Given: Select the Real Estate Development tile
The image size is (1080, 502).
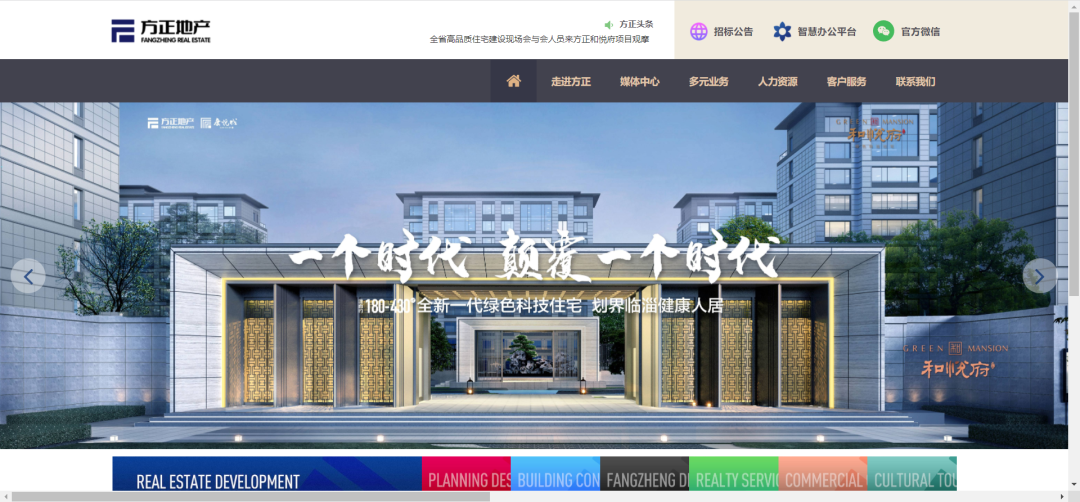Looking at the screenshot, I should (267, 474).
